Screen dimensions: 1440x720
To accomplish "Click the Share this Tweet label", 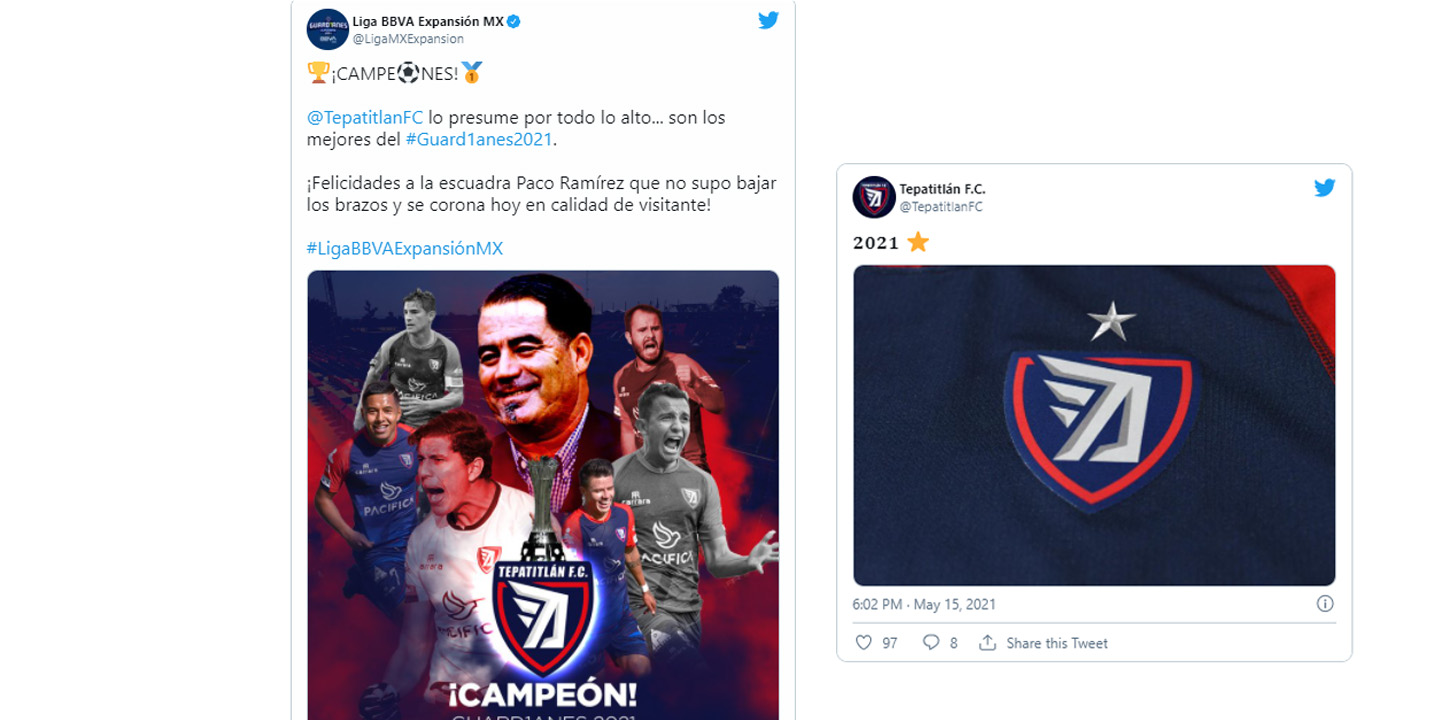I will coord(1057,643).
